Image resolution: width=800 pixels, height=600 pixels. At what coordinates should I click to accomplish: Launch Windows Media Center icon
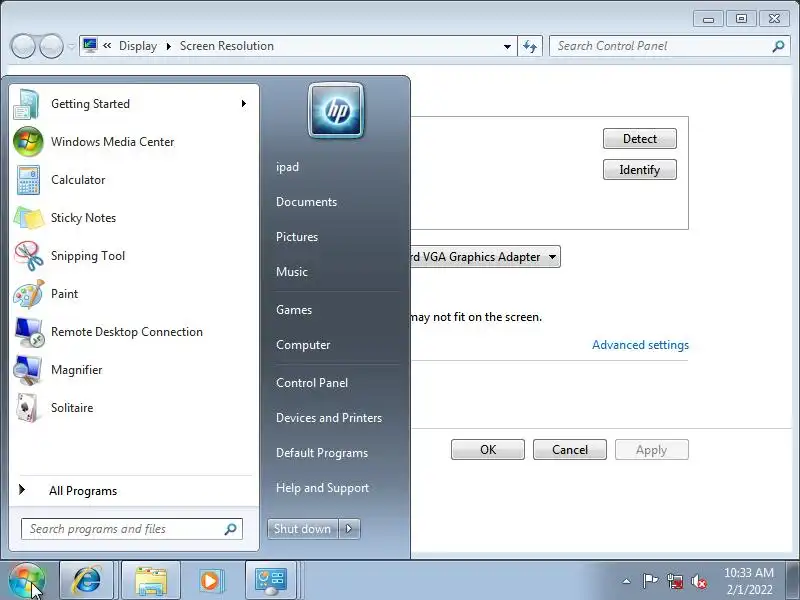click(28, 141)
